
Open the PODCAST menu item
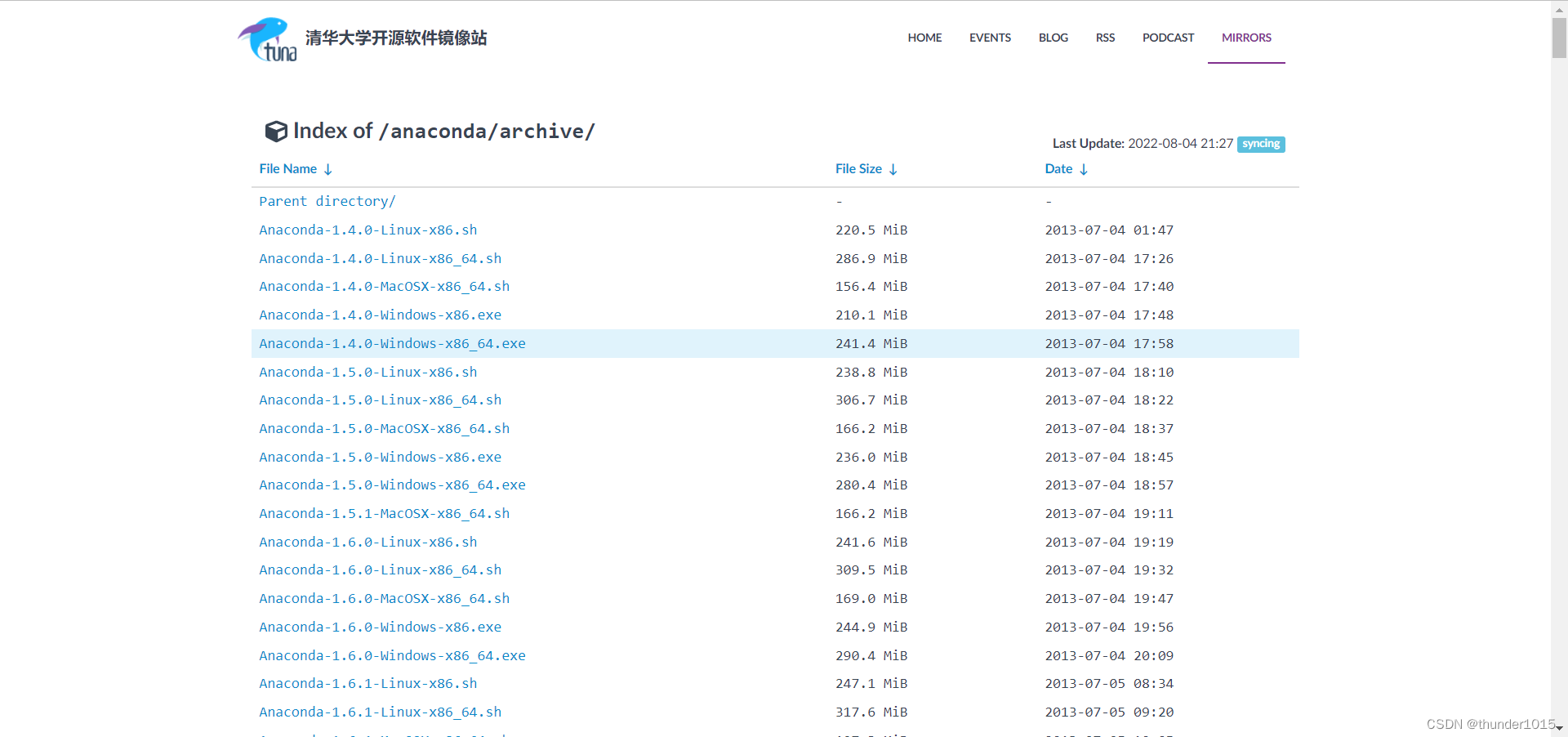click(1168, 38)
